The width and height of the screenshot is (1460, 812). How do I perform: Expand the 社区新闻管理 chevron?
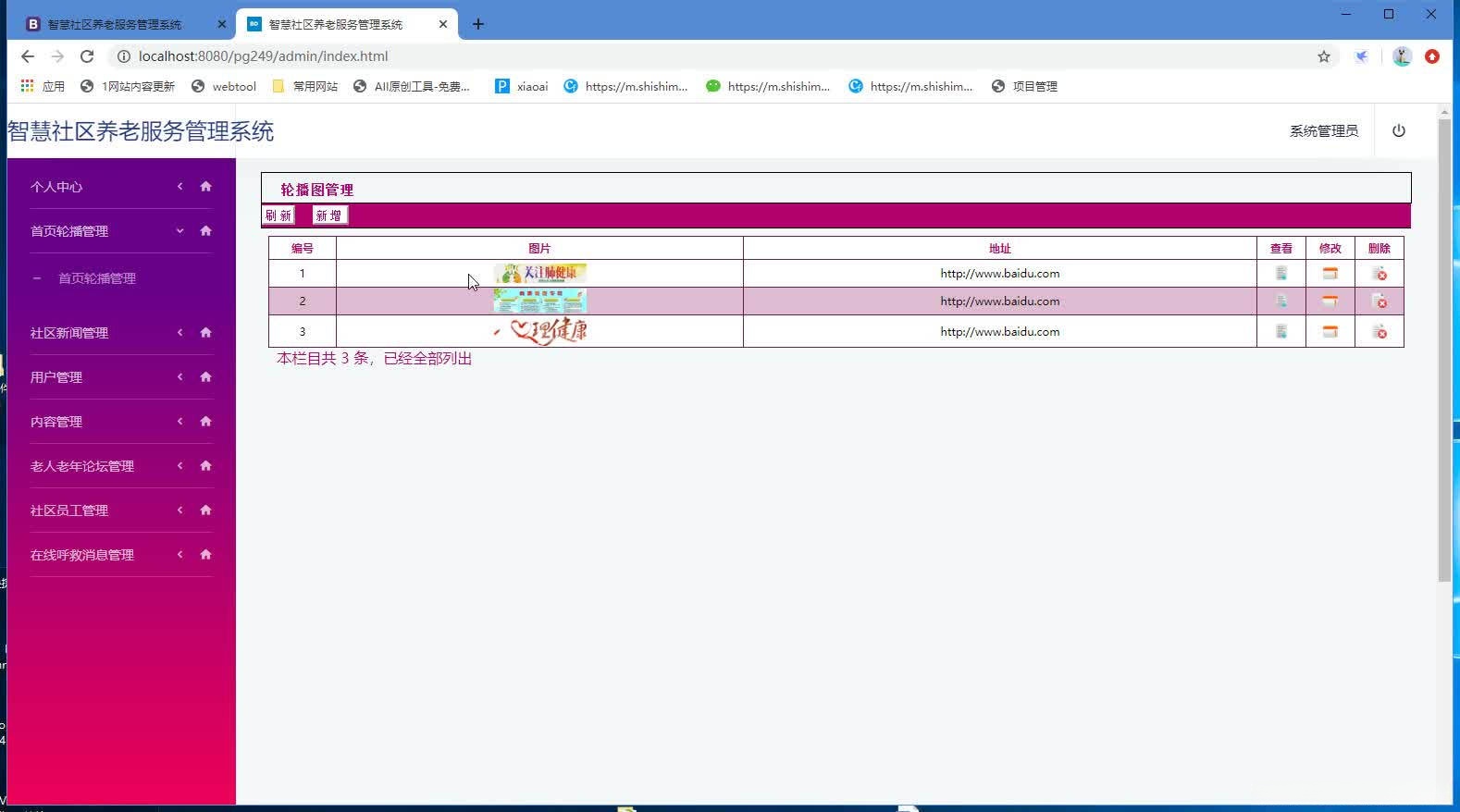click(180, 333)
